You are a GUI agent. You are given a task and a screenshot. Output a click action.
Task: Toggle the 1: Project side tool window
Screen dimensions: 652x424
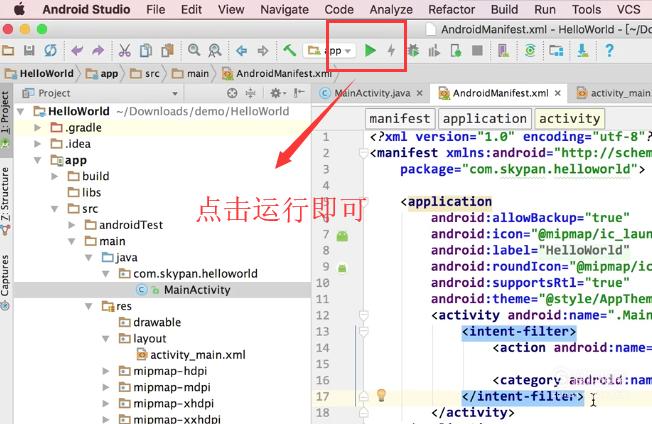coord(5,120)
